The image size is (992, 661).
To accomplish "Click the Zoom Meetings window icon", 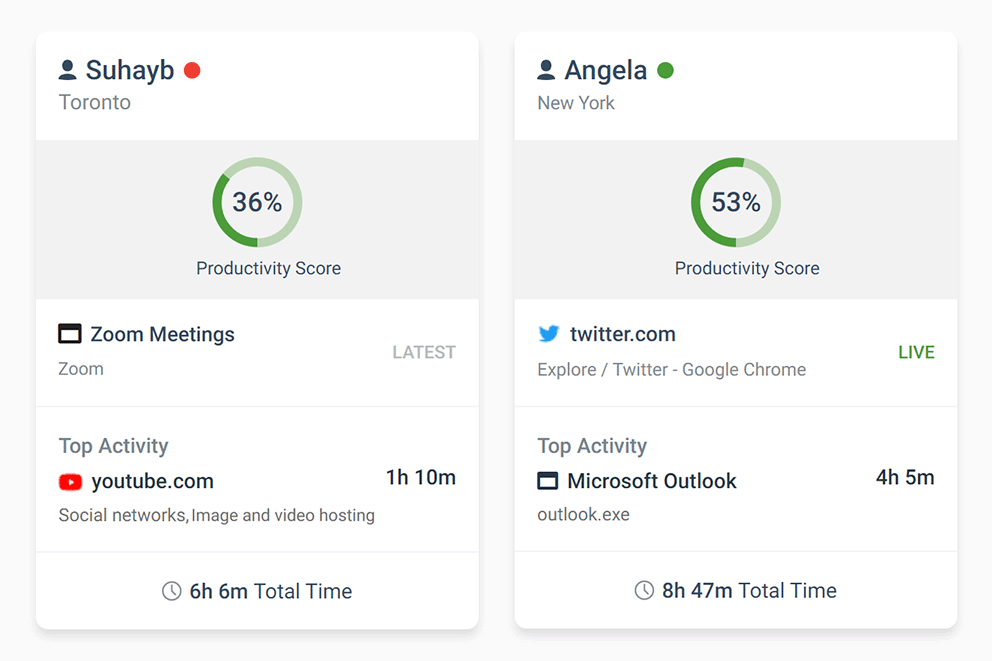I will (x=70, y=334).
